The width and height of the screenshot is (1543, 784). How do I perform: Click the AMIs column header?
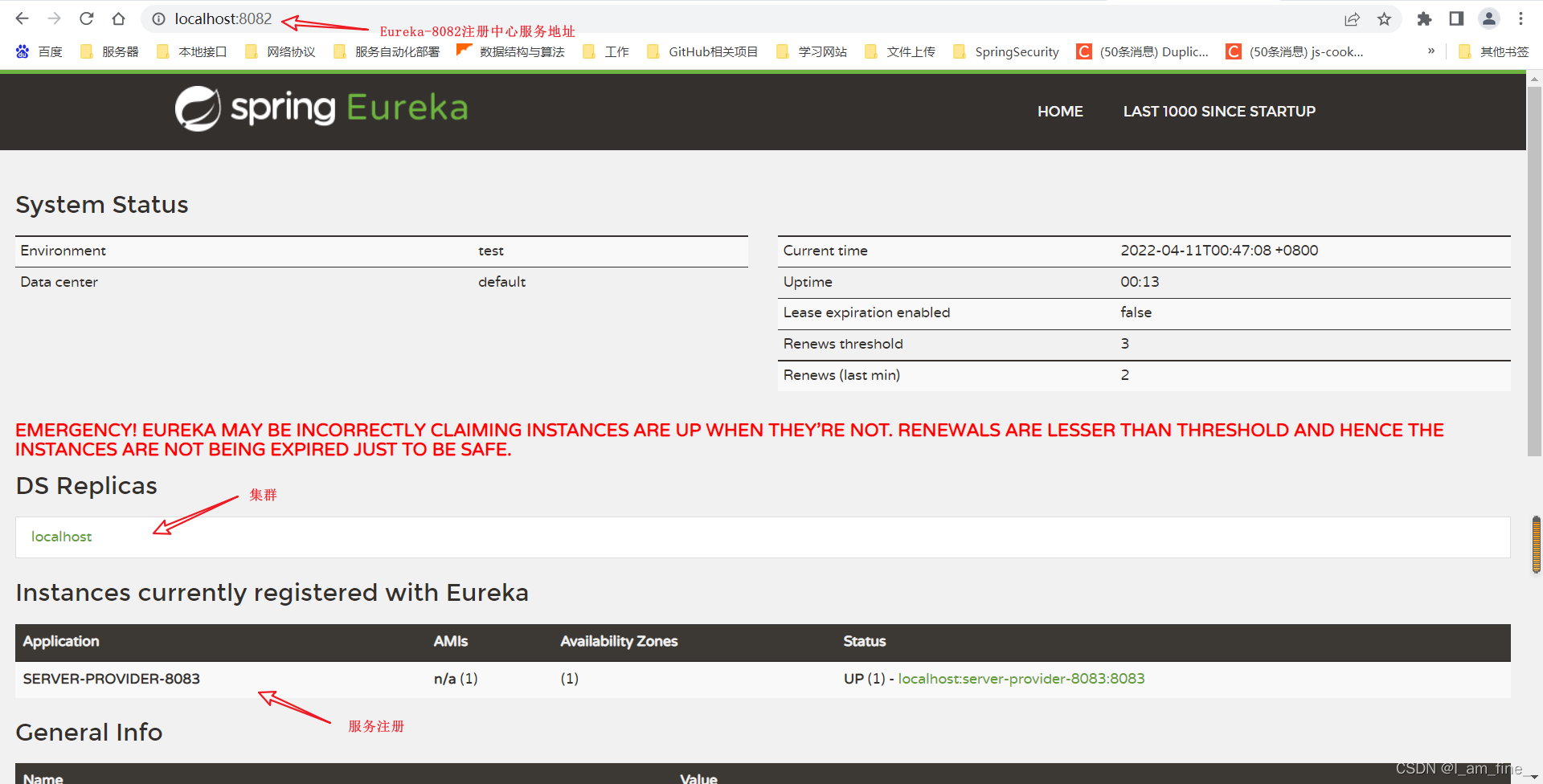point(451,641)
